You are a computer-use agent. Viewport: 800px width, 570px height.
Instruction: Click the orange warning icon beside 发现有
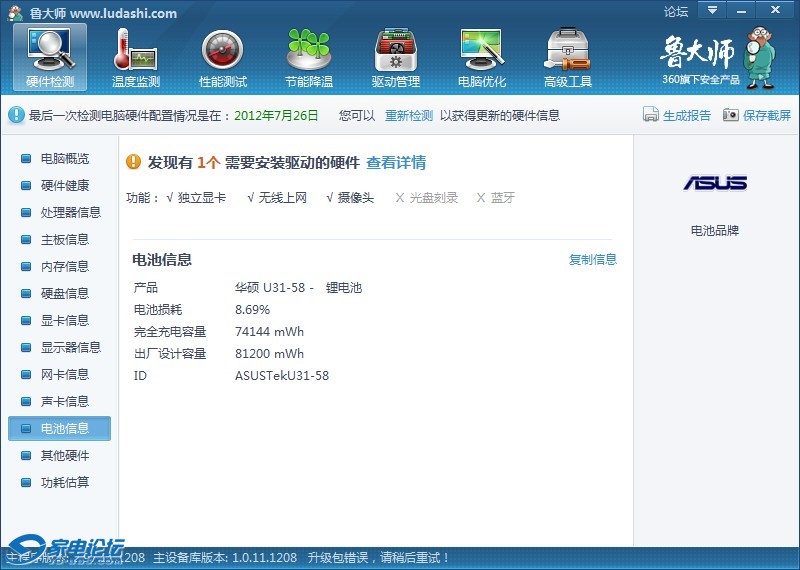[x=133, y=162]
